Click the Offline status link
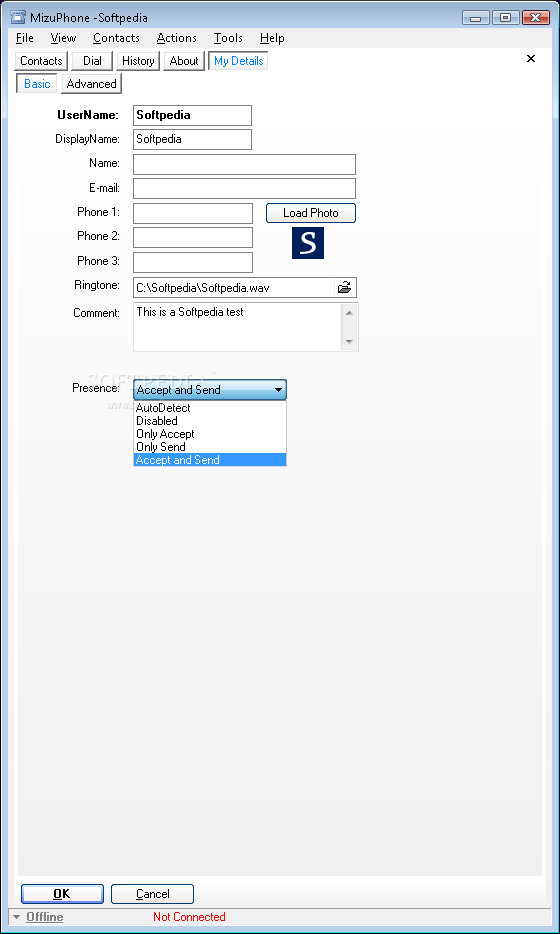This screenshot has width=560, height=934. click(45, 917)
